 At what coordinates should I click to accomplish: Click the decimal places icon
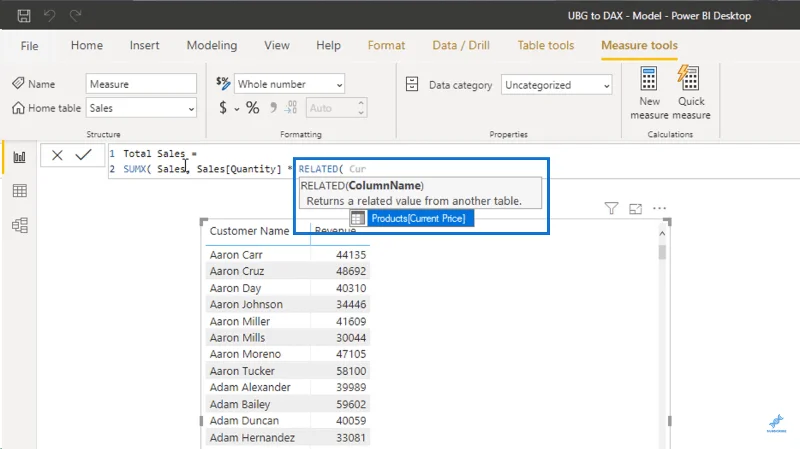click(x=291, y=108)
